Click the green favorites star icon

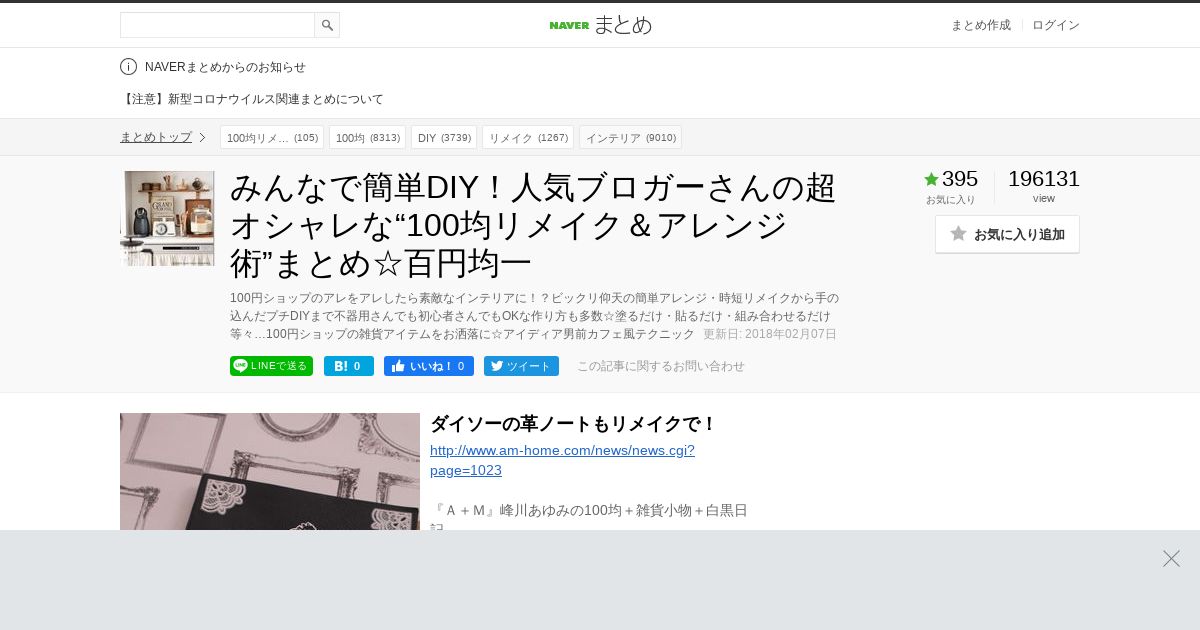tap(931, 179)
